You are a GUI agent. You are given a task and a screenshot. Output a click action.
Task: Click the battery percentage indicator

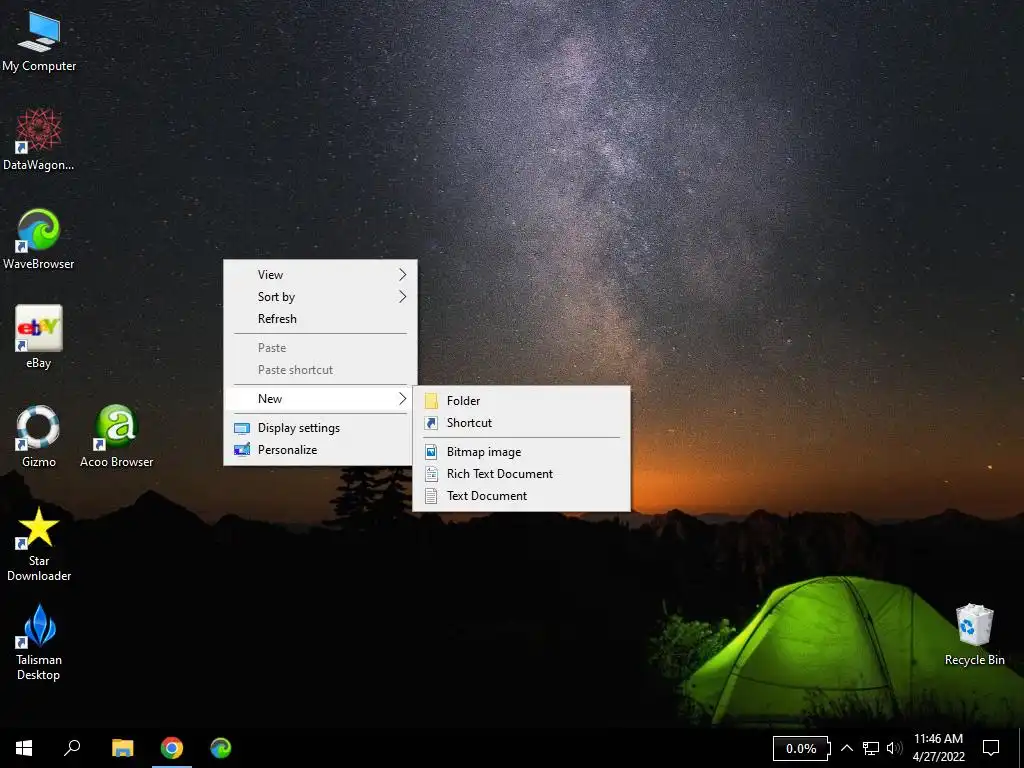[801, 748]
